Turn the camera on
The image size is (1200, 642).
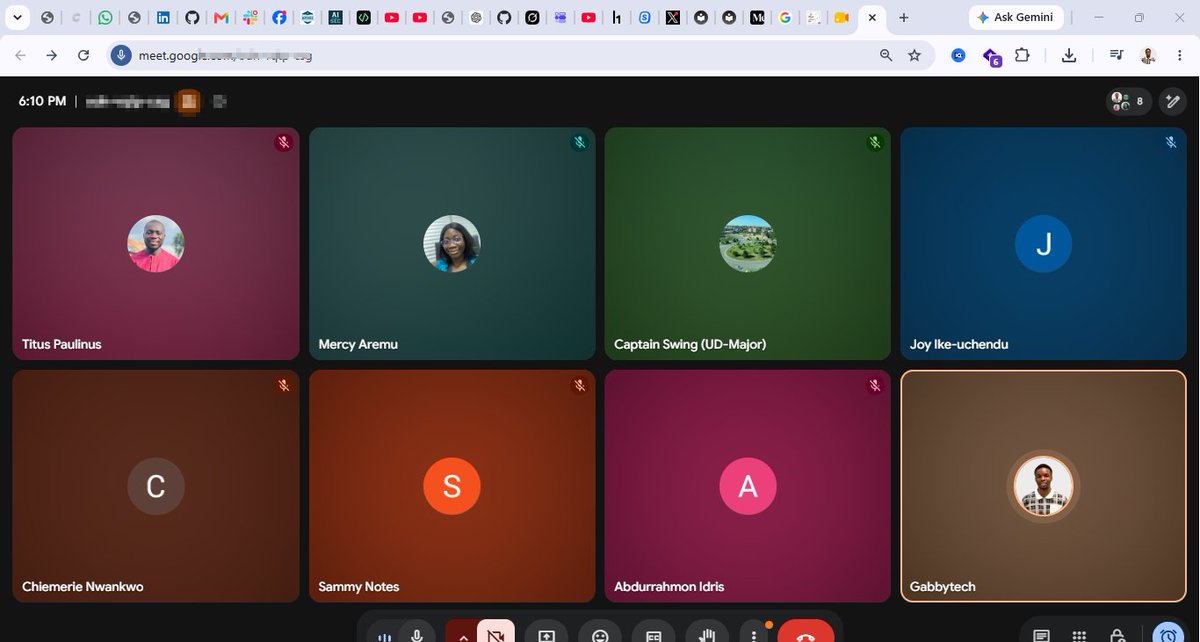point(495,635)
